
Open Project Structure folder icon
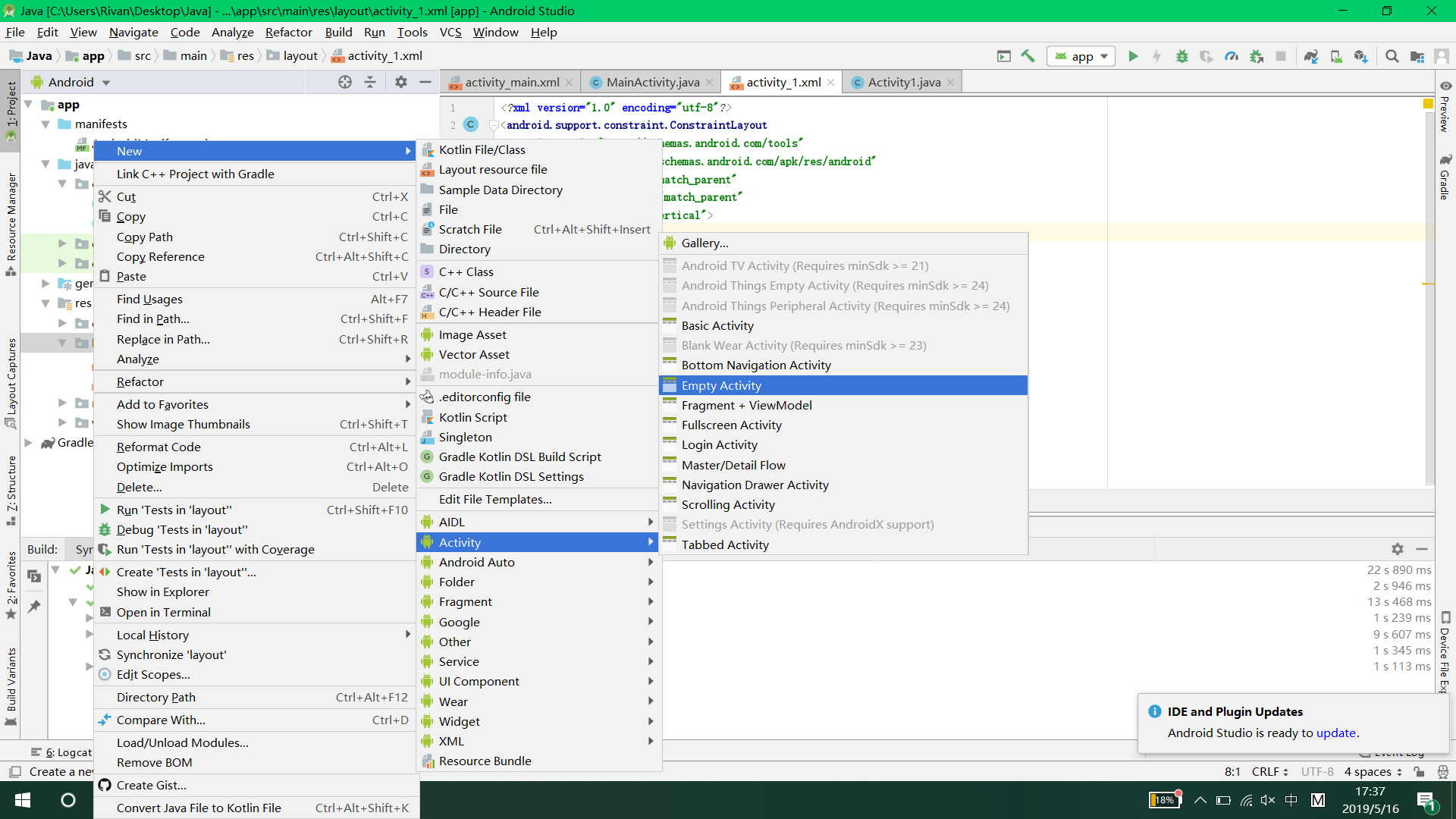[x=1417, y=56]
